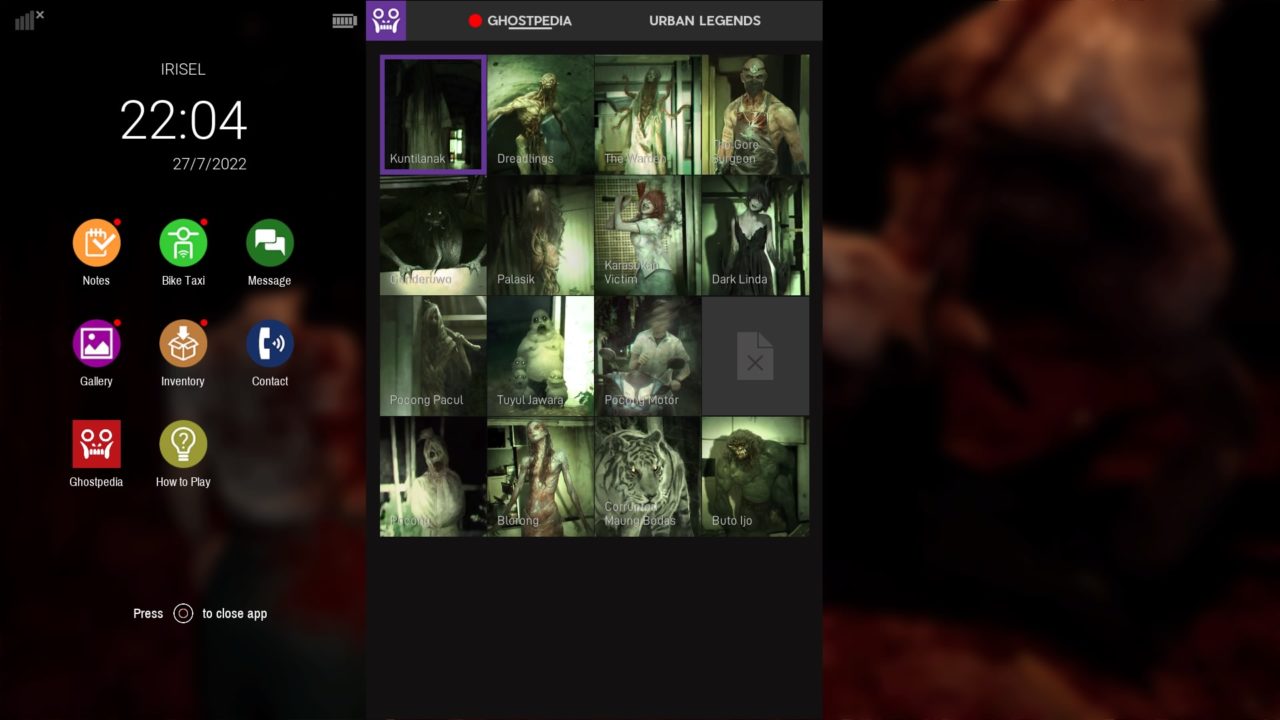
Task: Open The Gore Surgeon entry
Action: point(755,115)
